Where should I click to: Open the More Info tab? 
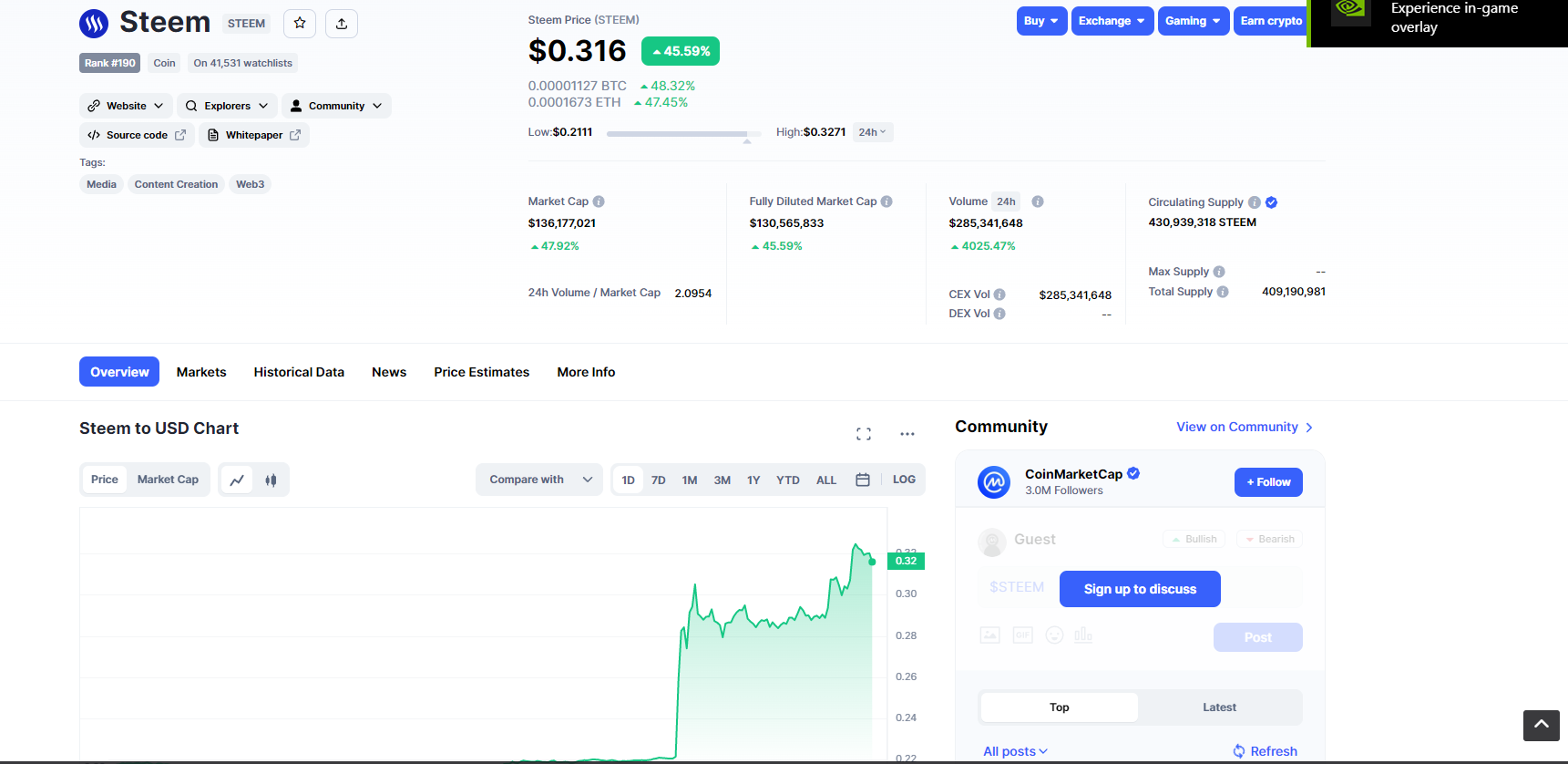pyautogui.click(x=586, y=372)
